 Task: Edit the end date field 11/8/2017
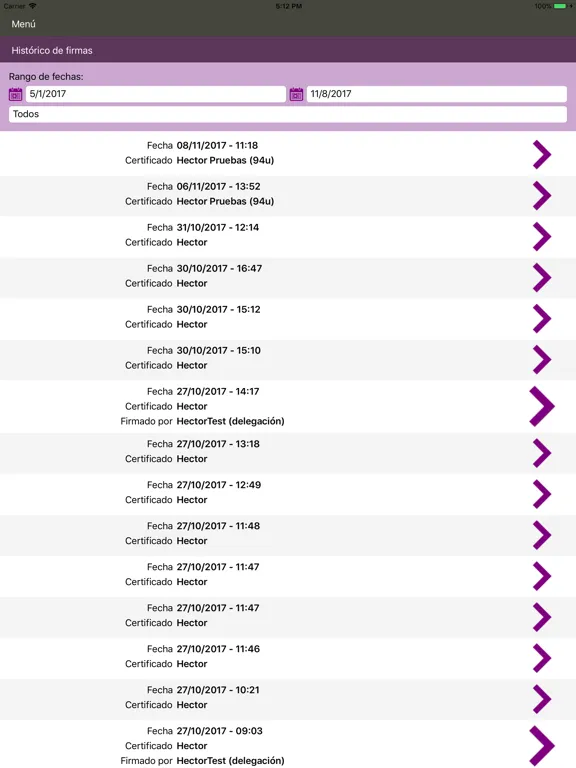(x=436, y=94)
